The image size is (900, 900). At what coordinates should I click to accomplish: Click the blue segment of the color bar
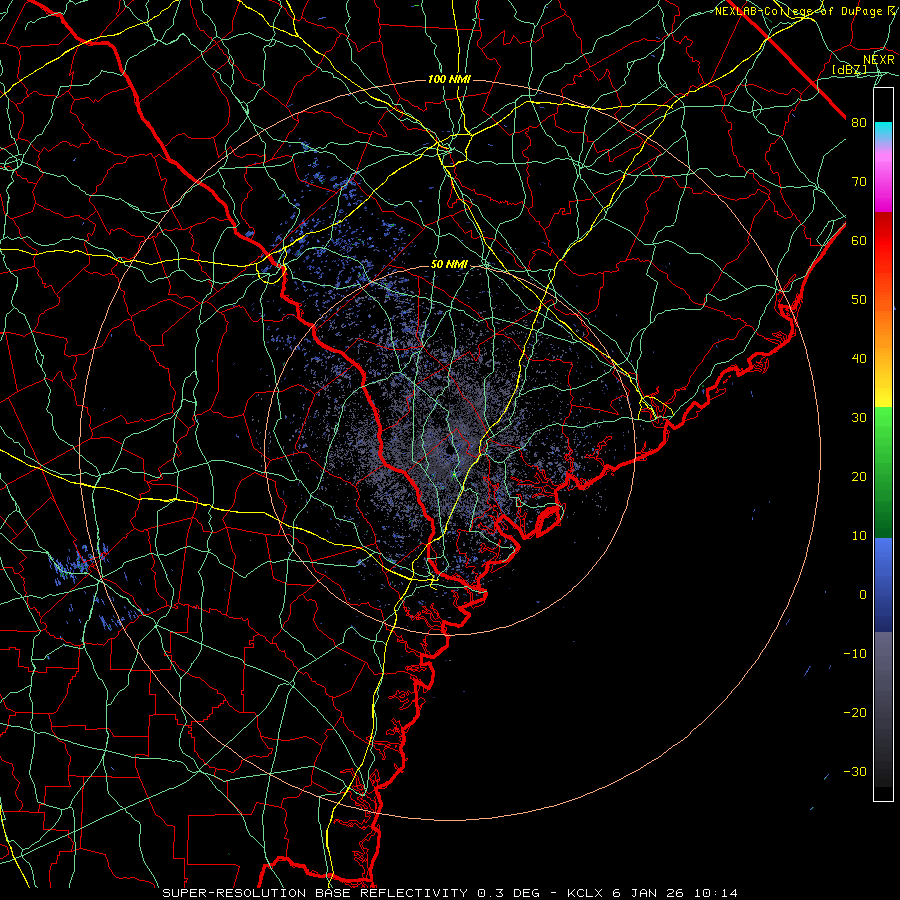883,584
